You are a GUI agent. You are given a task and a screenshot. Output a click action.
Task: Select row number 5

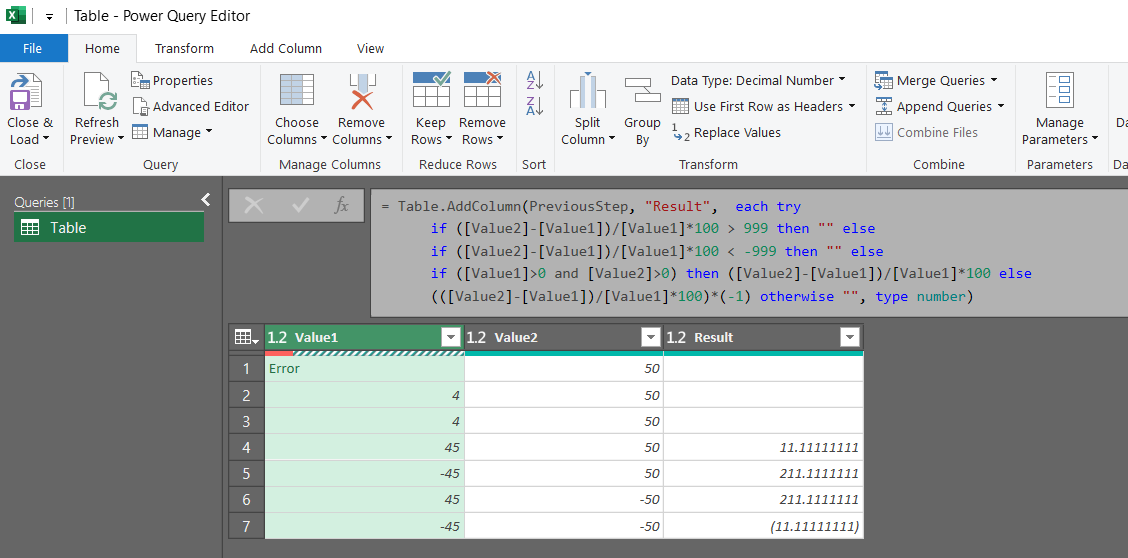(247, 473)
